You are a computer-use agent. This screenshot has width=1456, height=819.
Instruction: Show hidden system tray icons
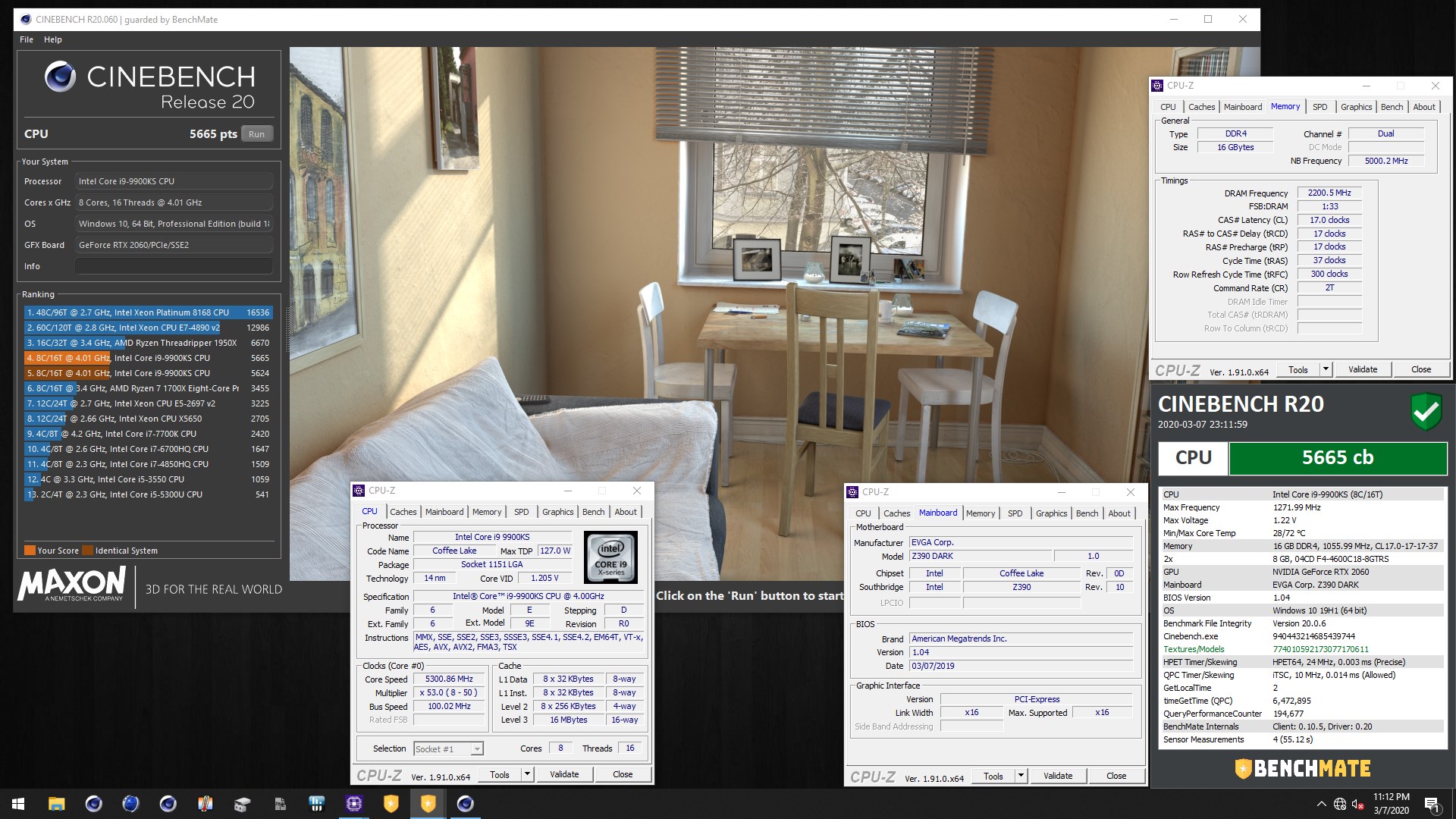(1322, 805)
